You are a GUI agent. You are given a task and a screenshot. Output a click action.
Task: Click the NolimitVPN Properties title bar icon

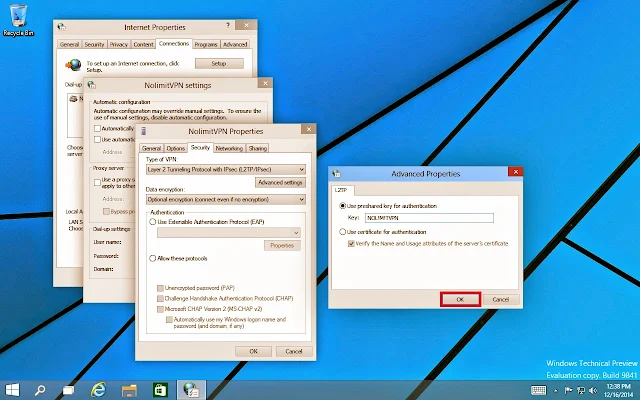[x=143, y=131]
